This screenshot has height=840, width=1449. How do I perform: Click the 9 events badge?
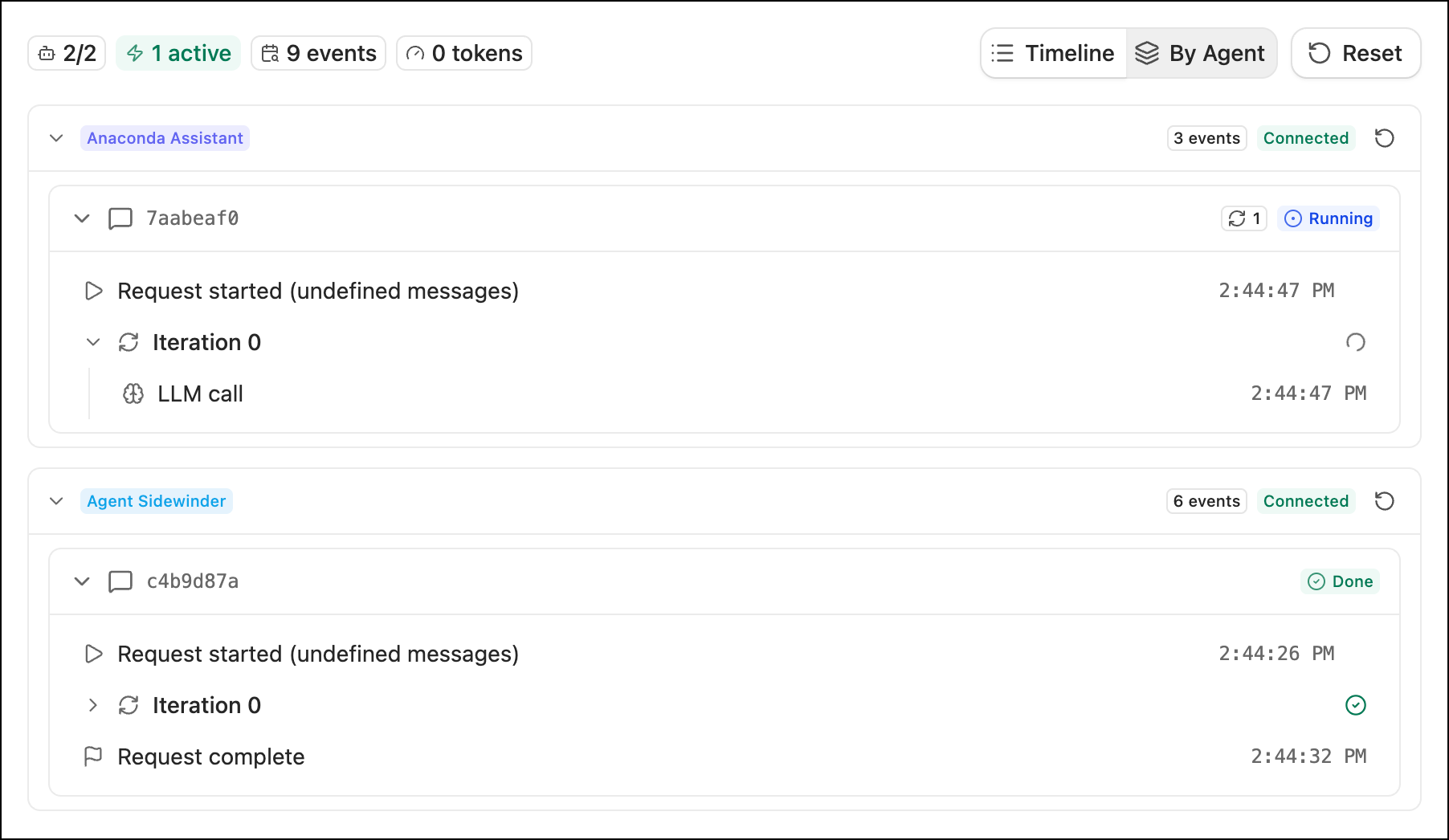(318, 53)
